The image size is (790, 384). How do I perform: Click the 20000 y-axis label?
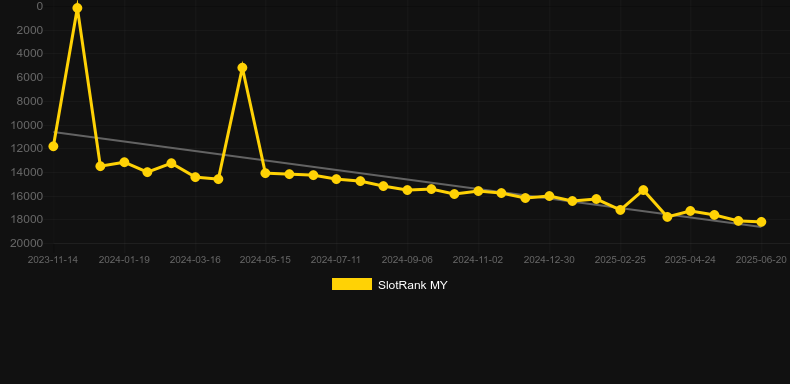click(27, 243)
